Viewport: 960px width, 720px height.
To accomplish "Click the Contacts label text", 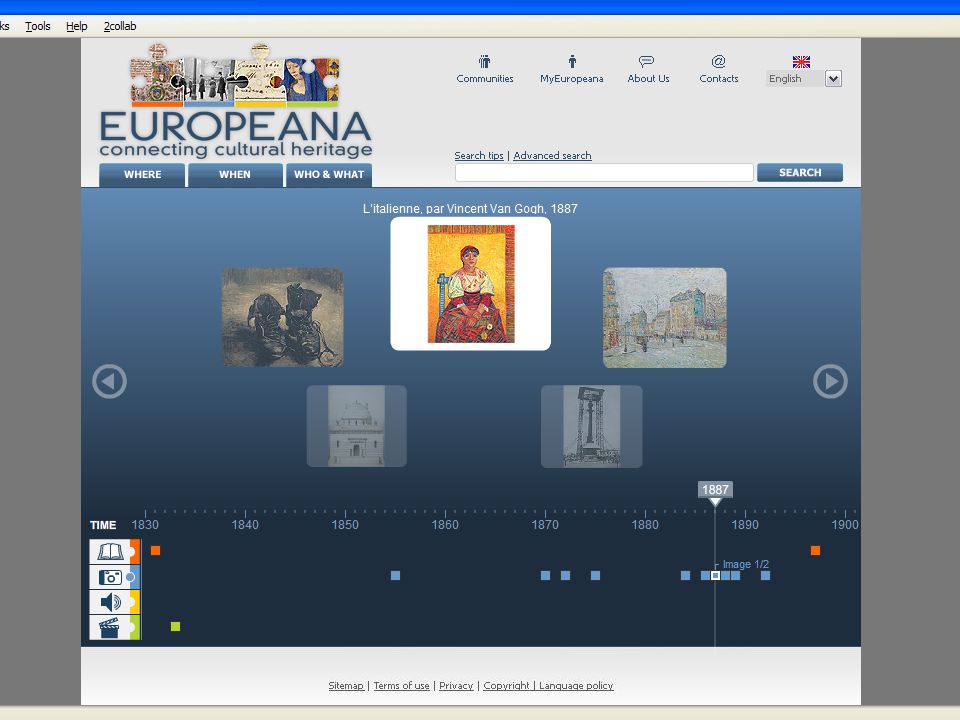I will tap(719, 78).
